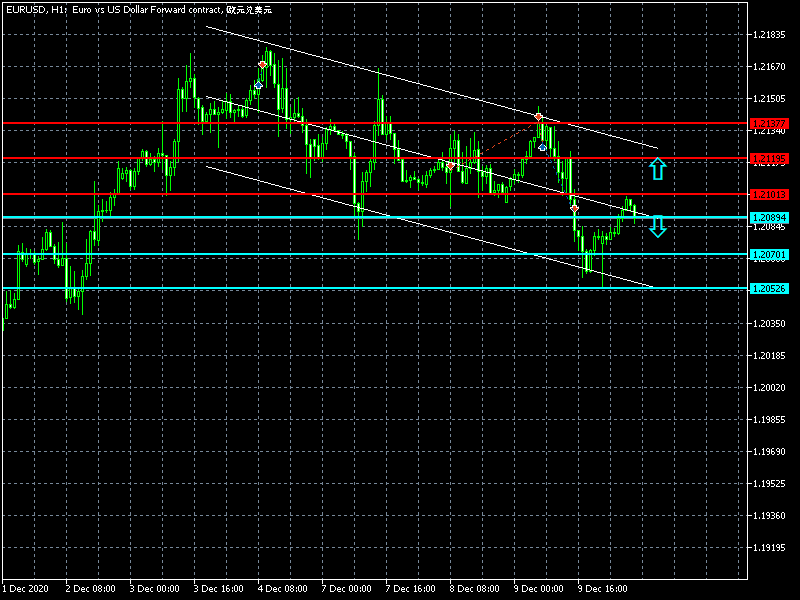This screenshot has height=600, width=800.
Task: Select the blue trade marker near 4 Dec 08:00
Action: 258,85
